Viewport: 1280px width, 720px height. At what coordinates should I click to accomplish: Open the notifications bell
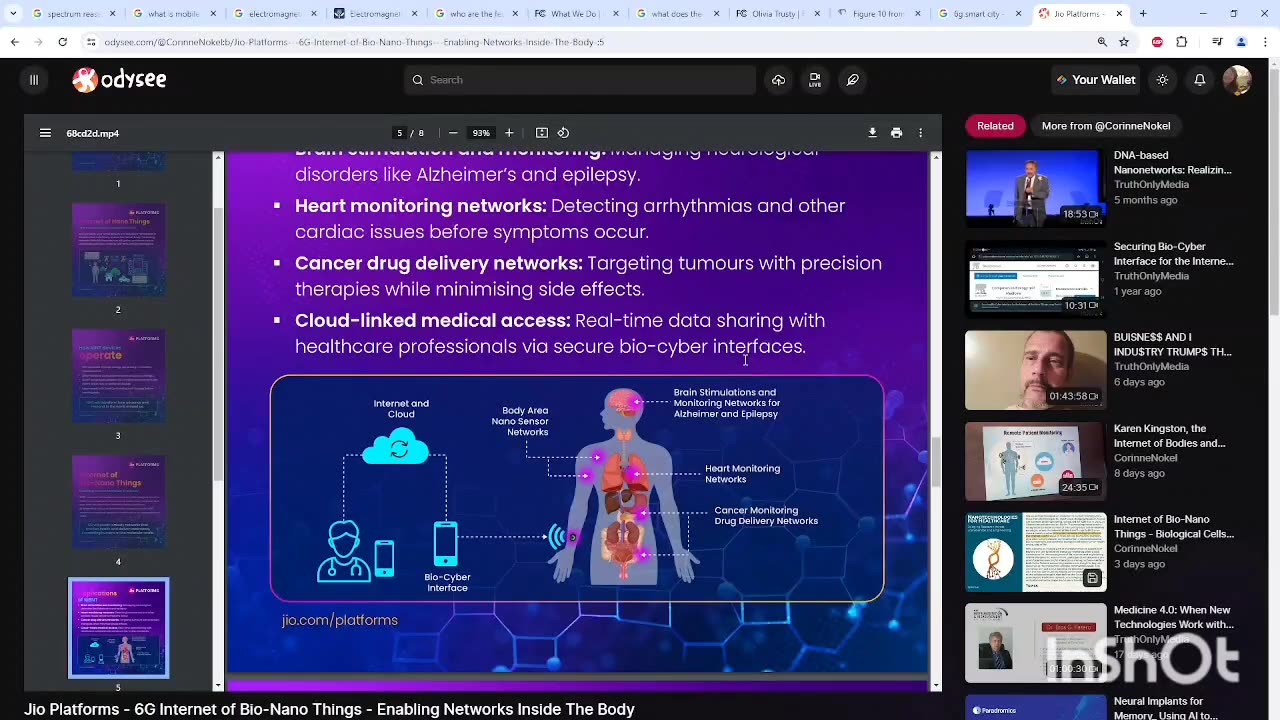pyautogui.click(x=1199, y=80)
